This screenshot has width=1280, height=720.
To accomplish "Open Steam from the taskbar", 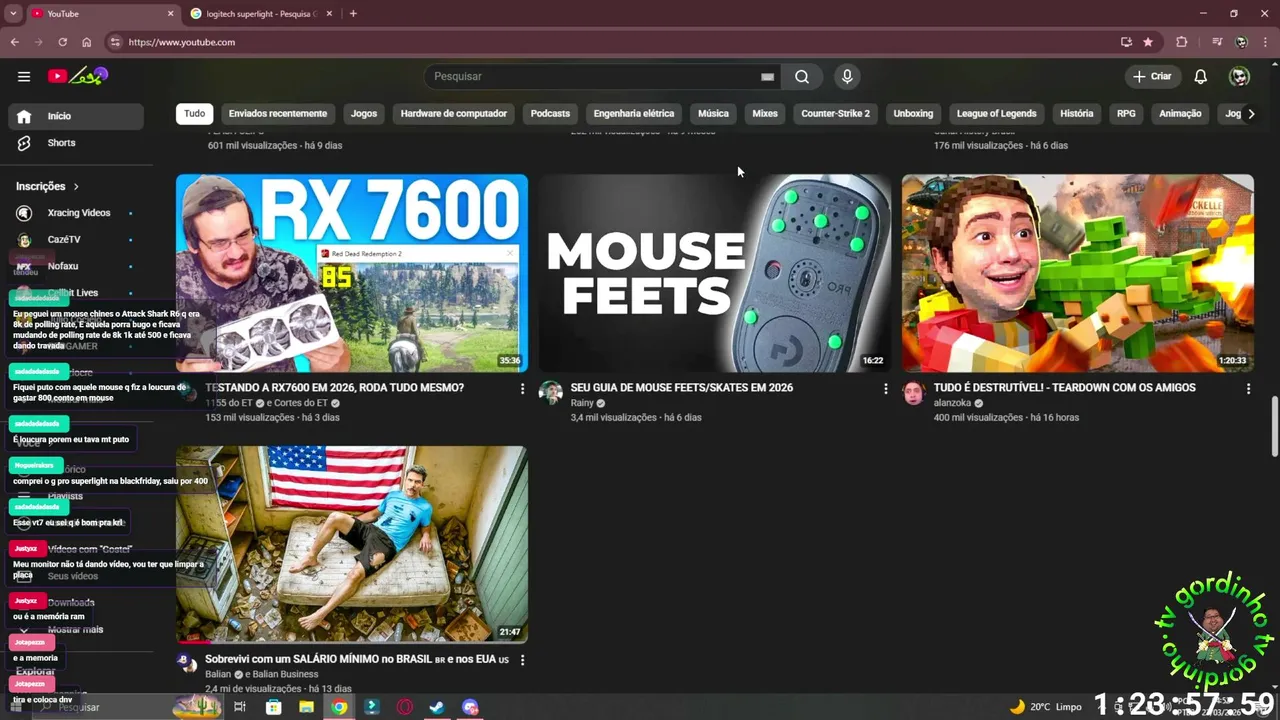I will 437,707.
